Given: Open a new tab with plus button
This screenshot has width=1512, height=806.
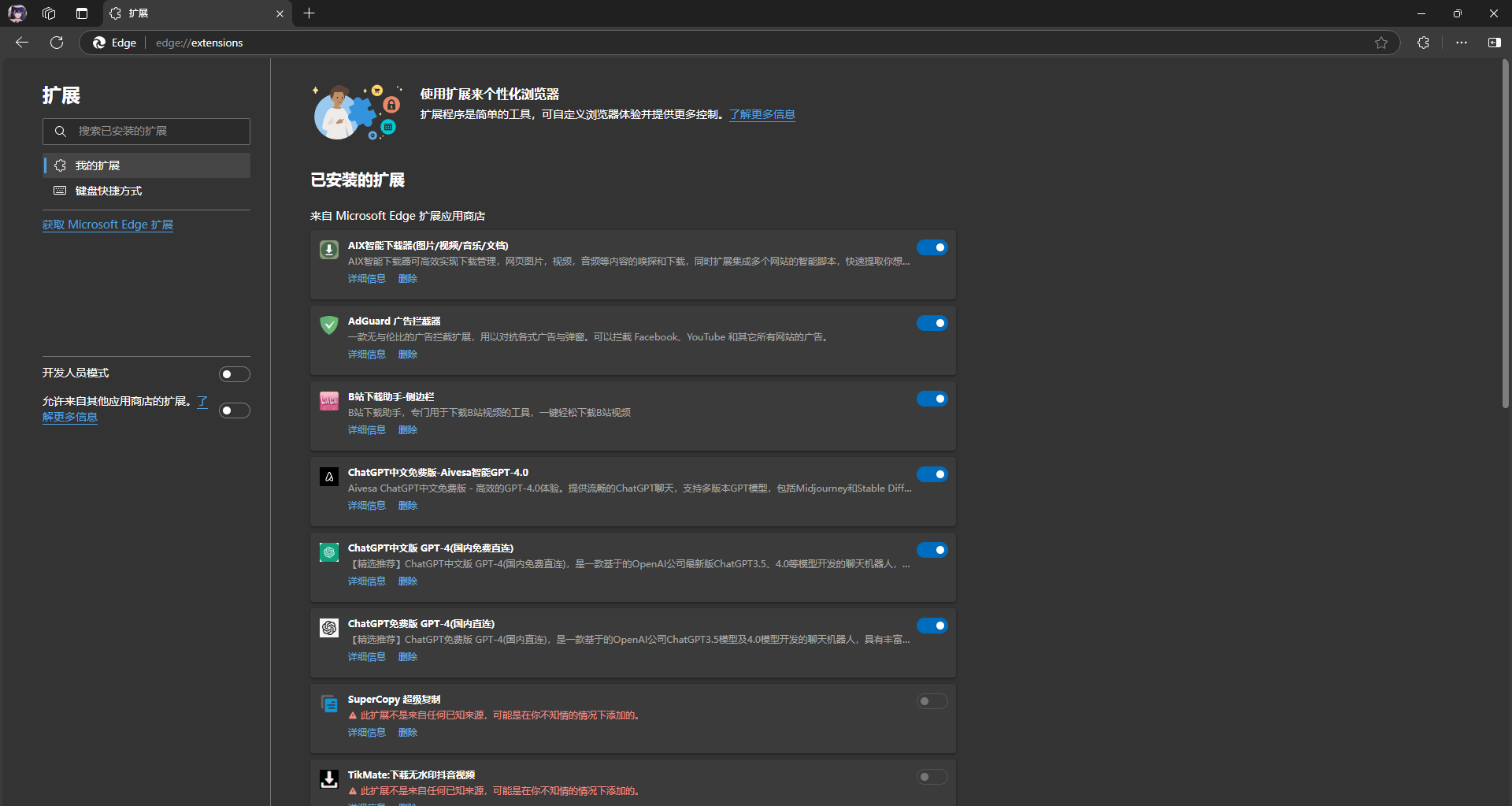Looking at the screenshot, I should [x=309, y=13].
